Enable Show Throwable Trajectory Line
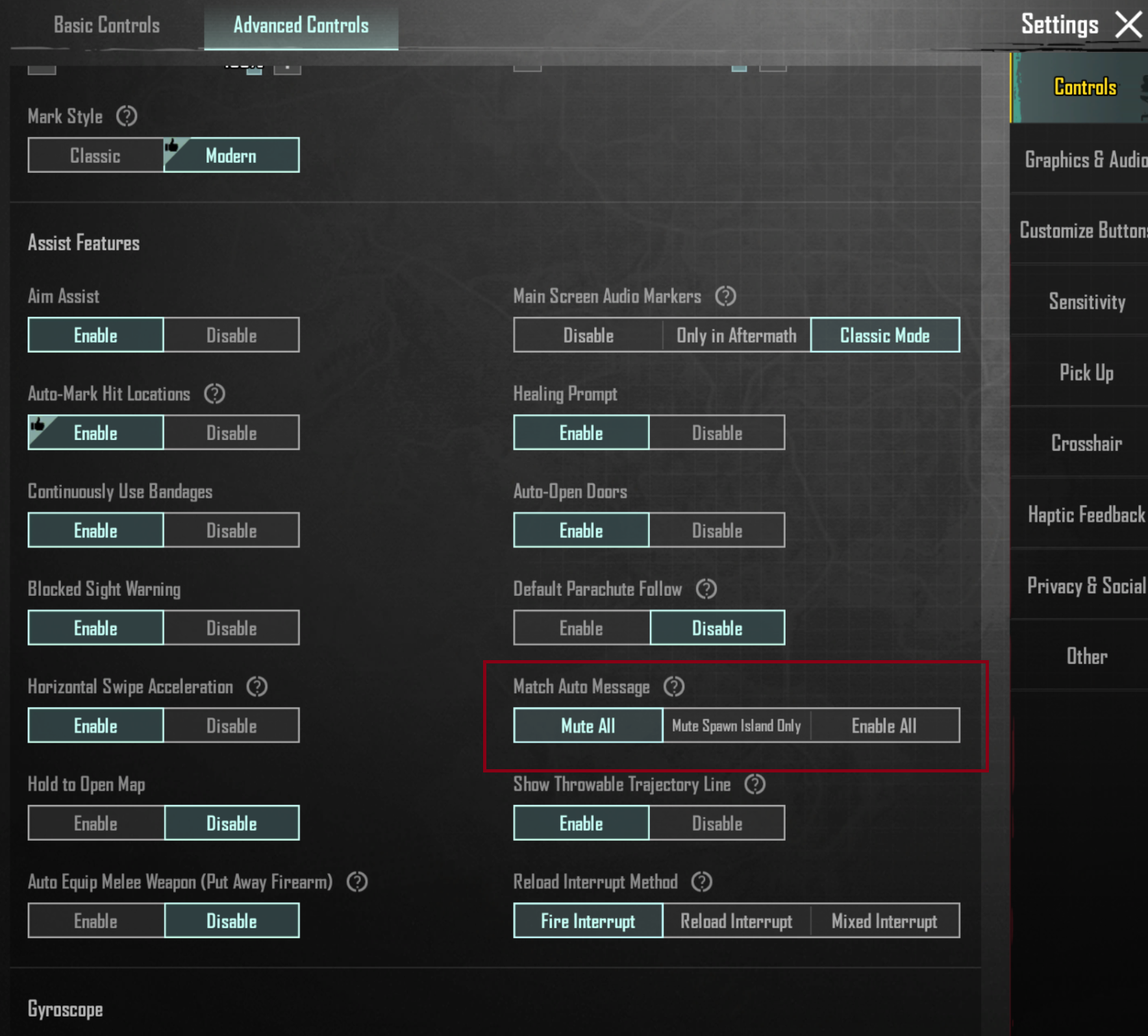The image size is (1148, 1036). (x=581, y=823)
